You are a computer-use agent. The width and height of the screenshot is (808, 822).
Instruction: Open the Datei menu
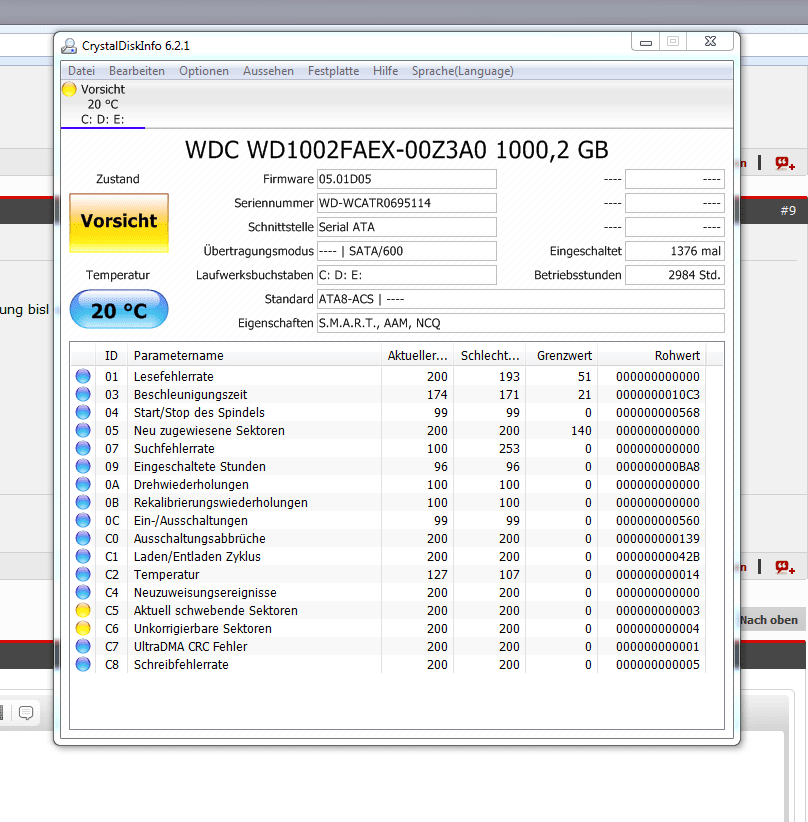81,71
